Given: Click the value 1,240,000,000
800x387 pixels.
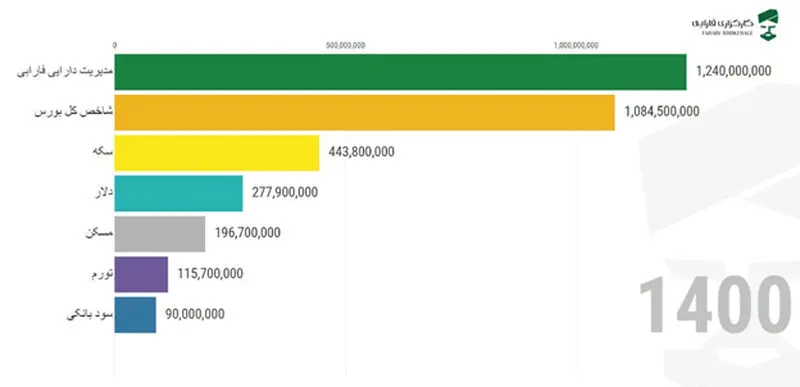Looking at the screenshot, I should click(x=733, y=71).
